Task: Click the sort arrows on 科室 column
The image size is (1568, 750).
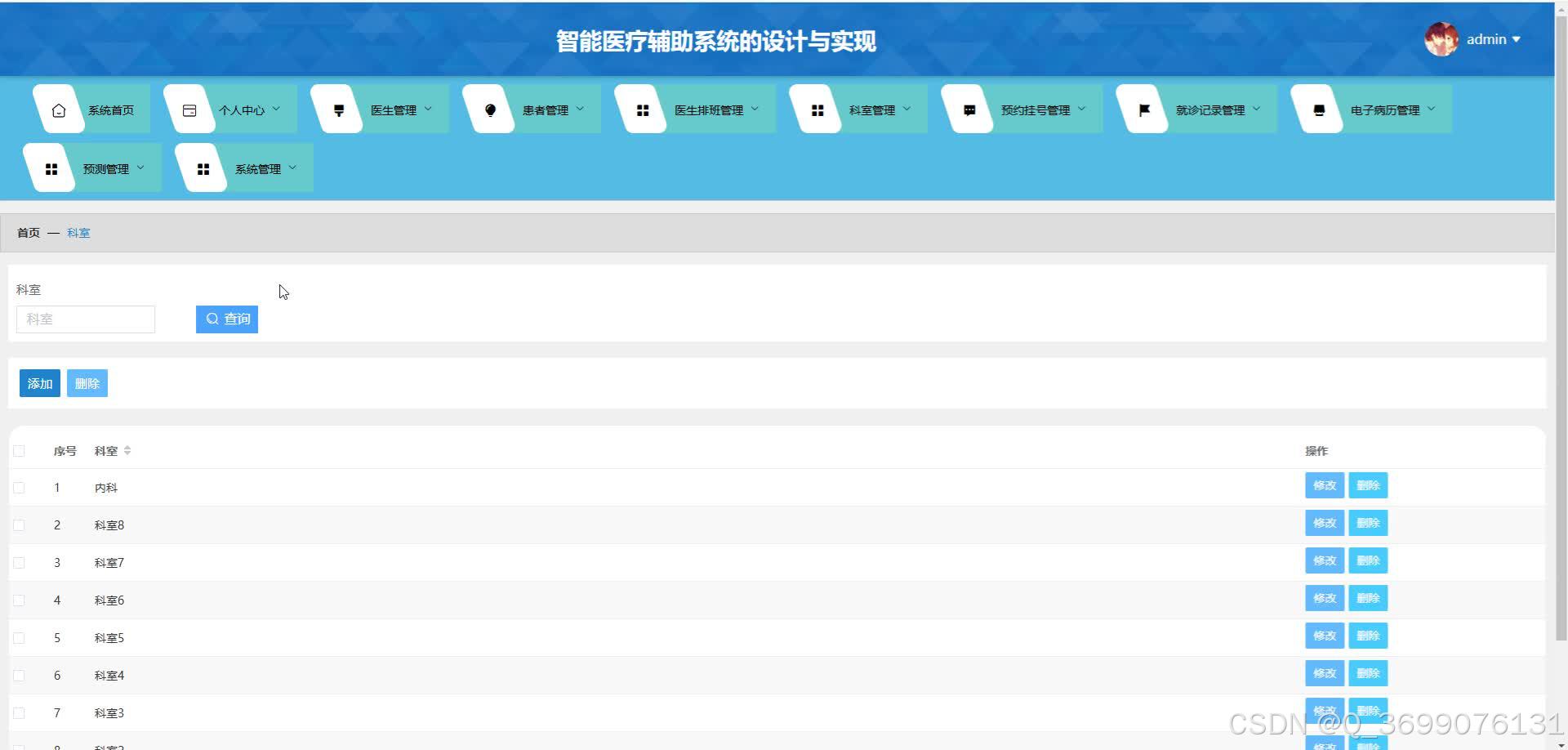Action: (x=127, y=451)
